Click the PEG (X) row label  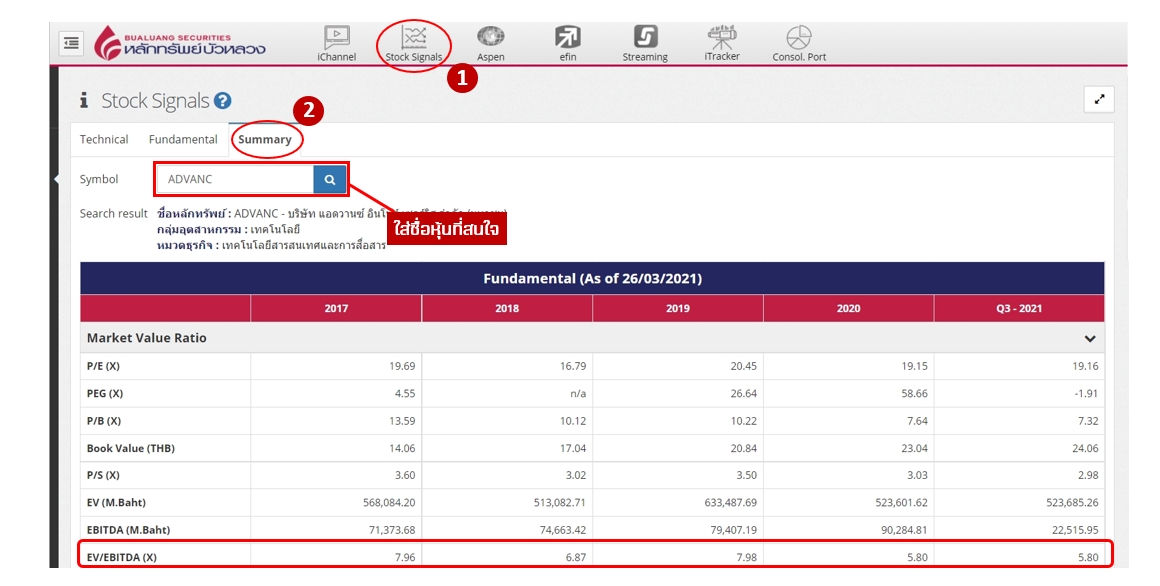pos(105,394)
